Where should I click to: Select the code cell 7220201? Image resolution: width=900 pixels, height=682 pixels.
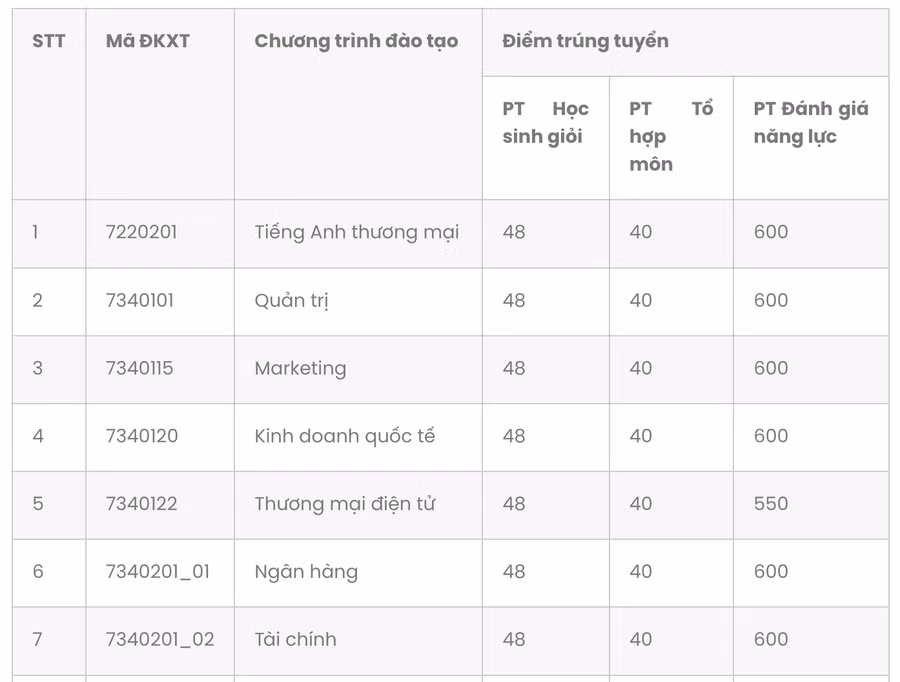click(x=141, y=232)
